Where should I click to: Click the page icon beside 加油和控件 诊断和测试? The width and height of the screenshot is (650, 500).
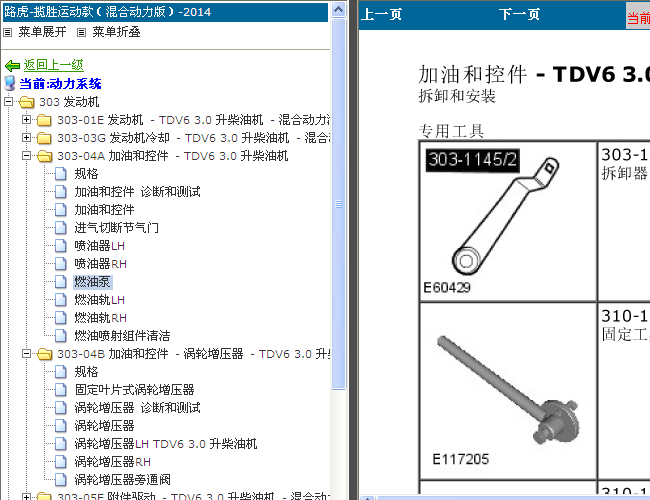61,192
